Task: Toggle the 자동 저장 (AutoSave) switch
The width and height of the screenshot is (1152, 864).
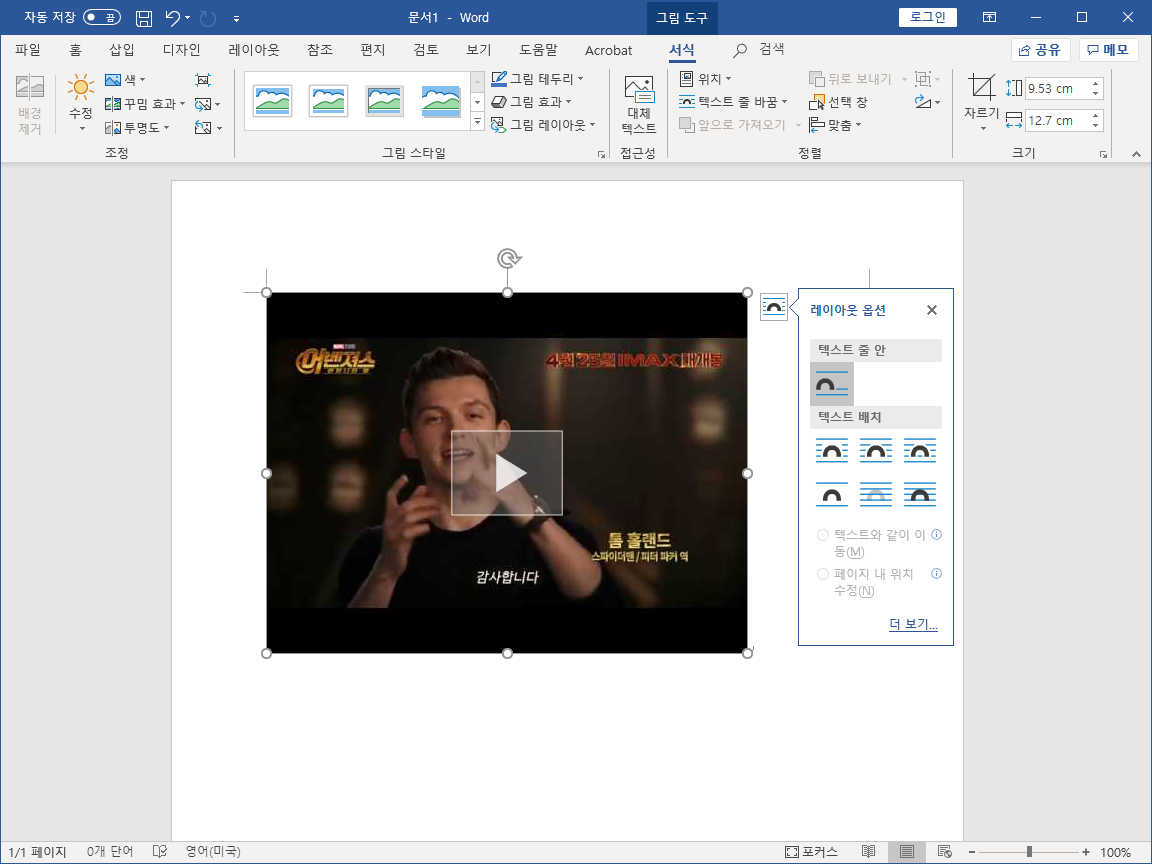Action: (x=101, y=18)
